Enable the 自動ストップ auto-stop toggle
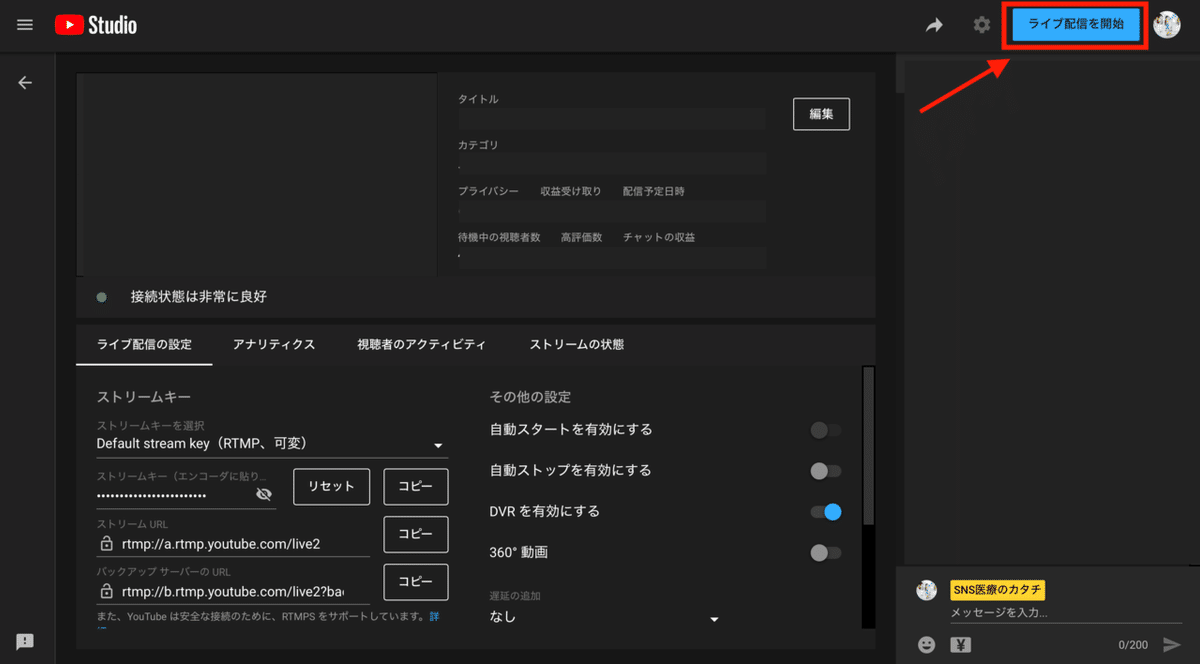This screenshot has width=1200, height=664. point(824,470)
